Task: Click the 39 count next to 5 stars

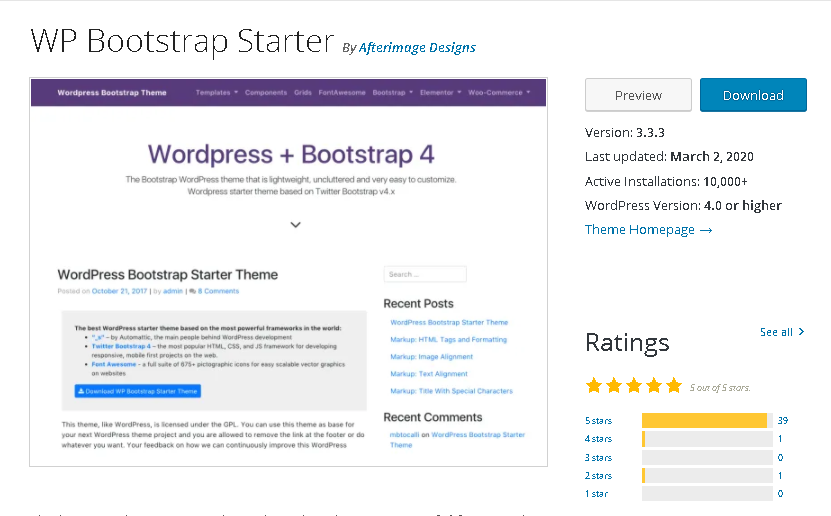Action: click(783, 421)
